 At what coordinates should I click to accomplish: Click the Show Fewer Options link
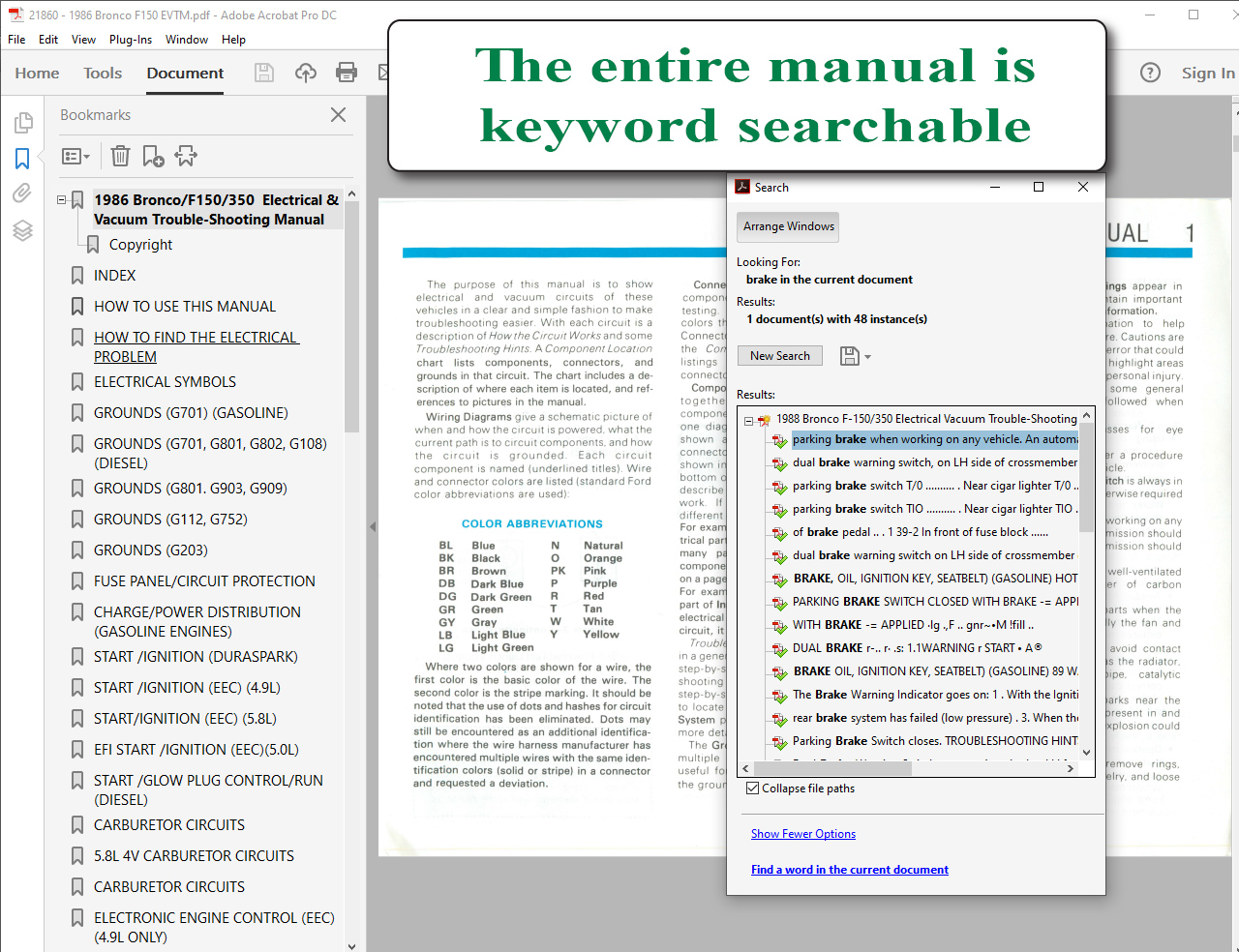coord(802,834)
